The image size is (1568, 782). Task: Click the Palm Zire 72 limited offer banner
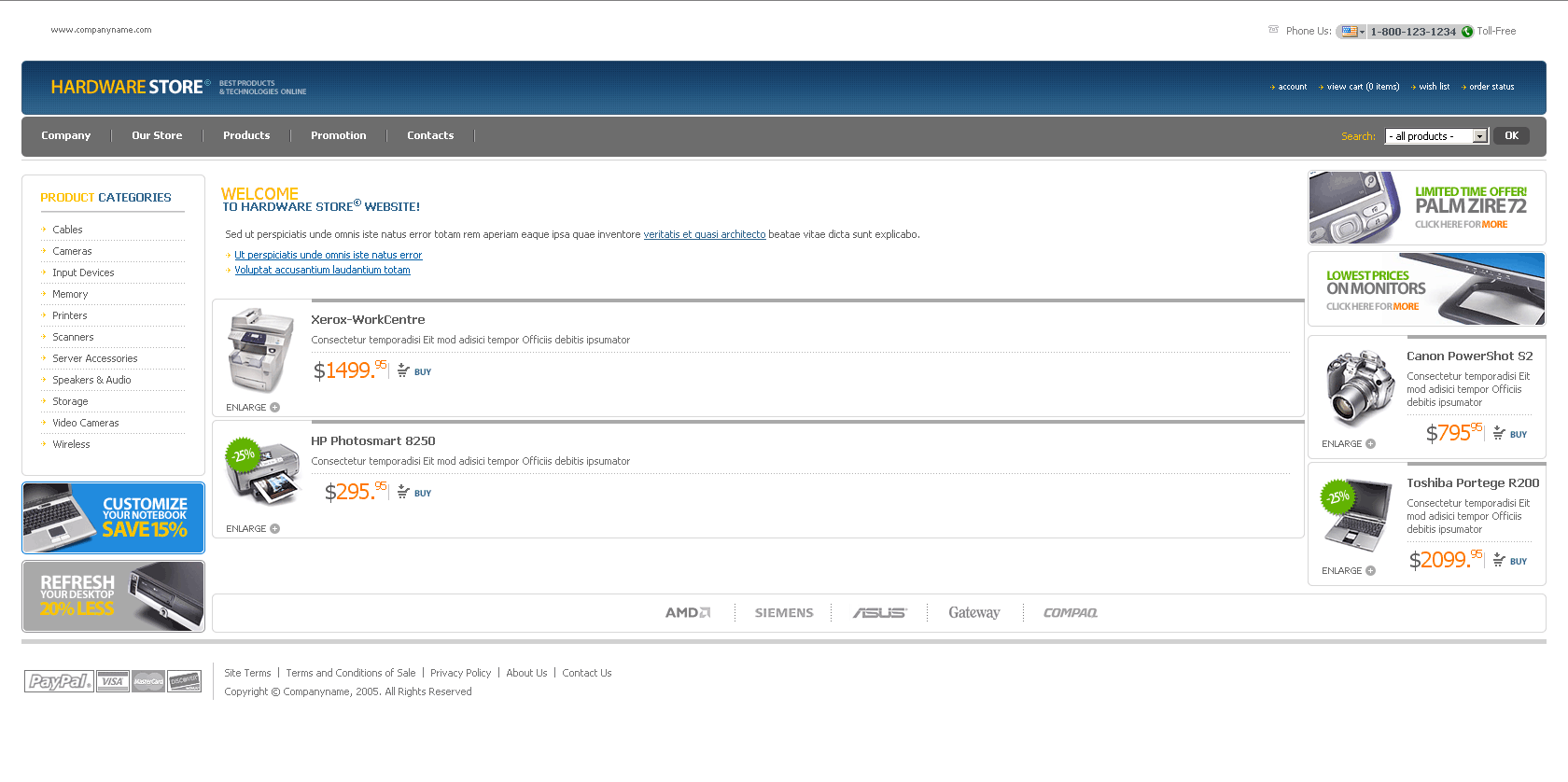1426,207
